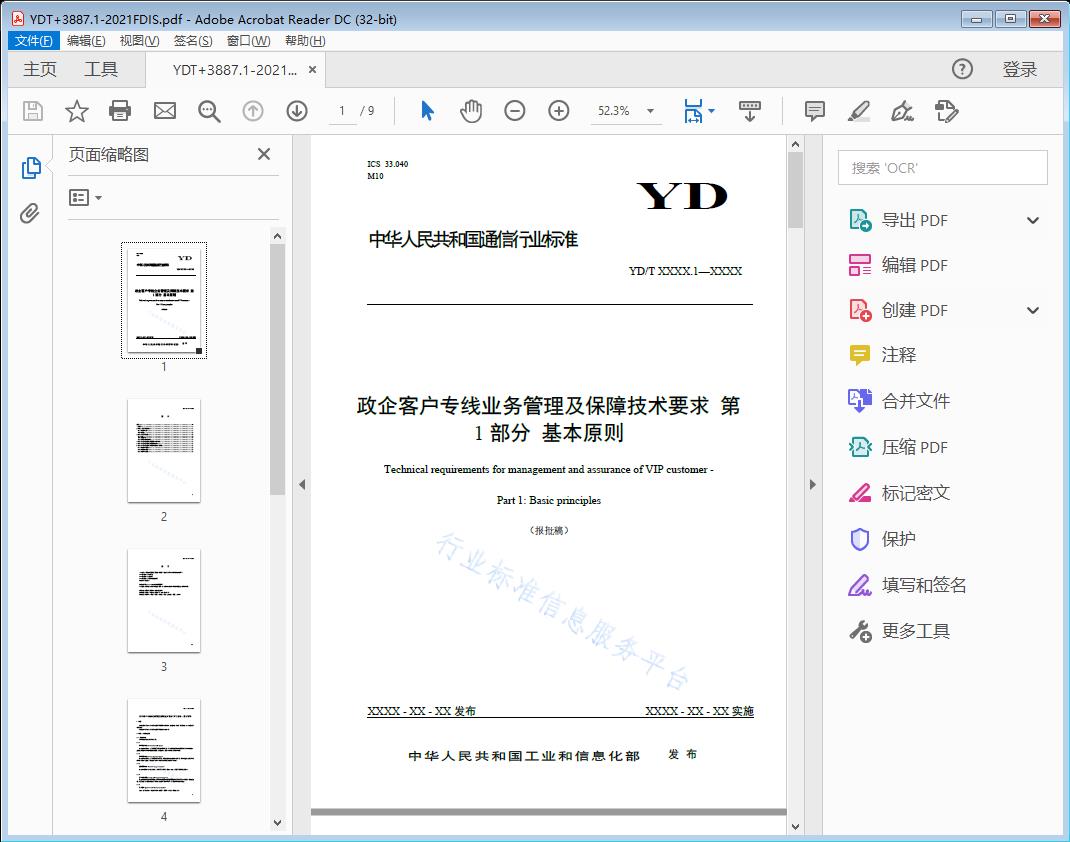The height and width of the screenshot is (842, 1070).
Task: Enter presentation mode via screen icon
Action: pos(750,111)
